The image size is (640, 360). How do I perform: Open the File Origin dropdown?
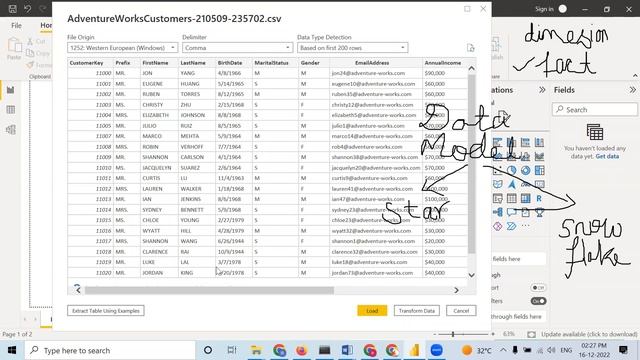tap(122, 48)
